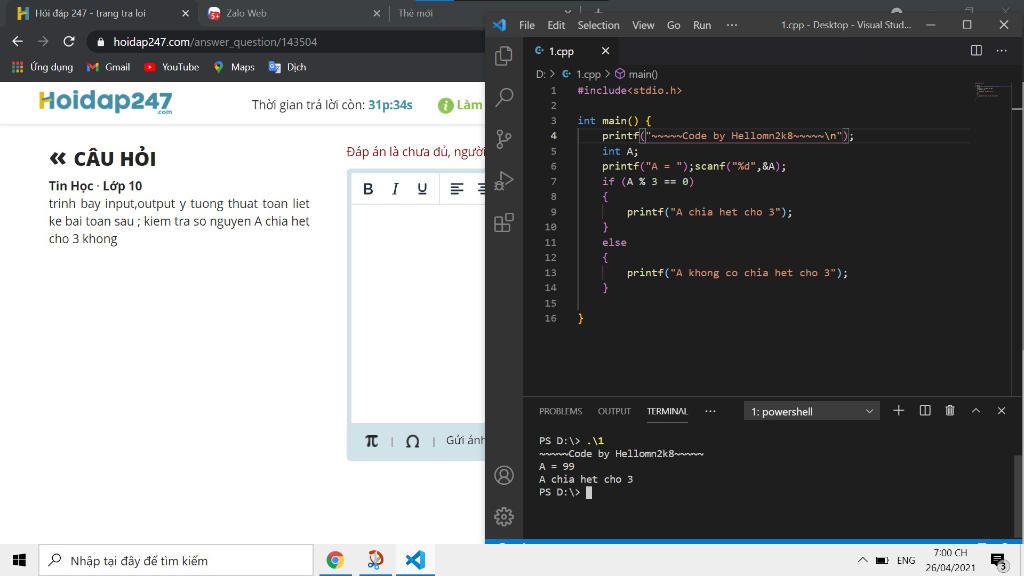Open the VS Code Search panel
Viewport: 1024px width, 576px height.
504,97
